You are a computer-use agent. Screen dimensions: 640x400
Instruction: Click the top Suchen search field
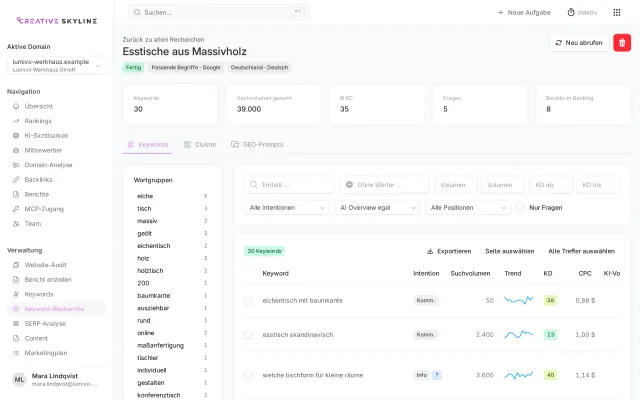pos(219,13)
